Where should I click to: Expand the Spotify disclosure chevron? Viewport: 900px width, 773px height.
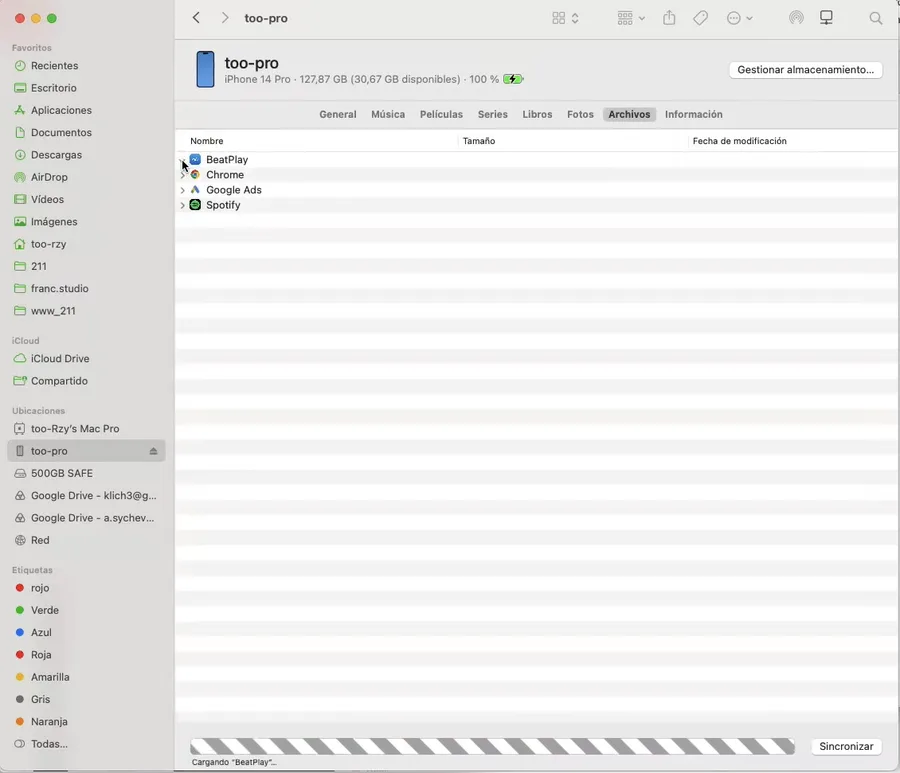tap(182, 205)
